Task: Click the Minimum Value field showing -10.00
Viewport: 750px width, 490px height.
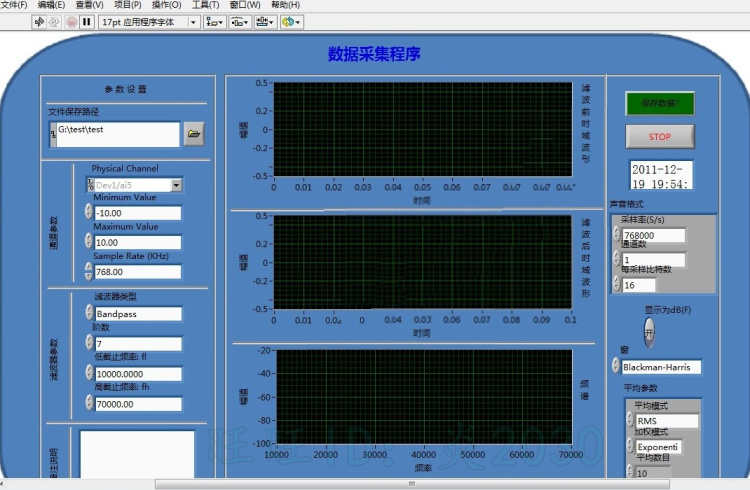Action: pos(138,213)
